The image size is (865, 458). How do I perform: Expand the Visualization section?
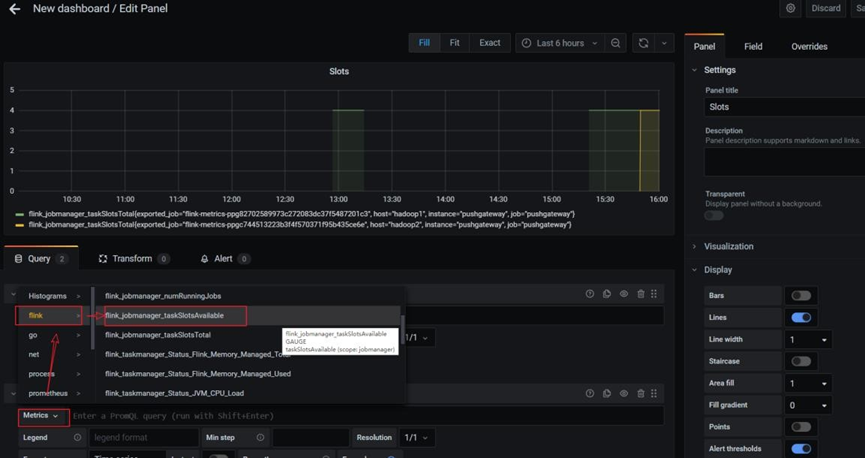(729, 246)
